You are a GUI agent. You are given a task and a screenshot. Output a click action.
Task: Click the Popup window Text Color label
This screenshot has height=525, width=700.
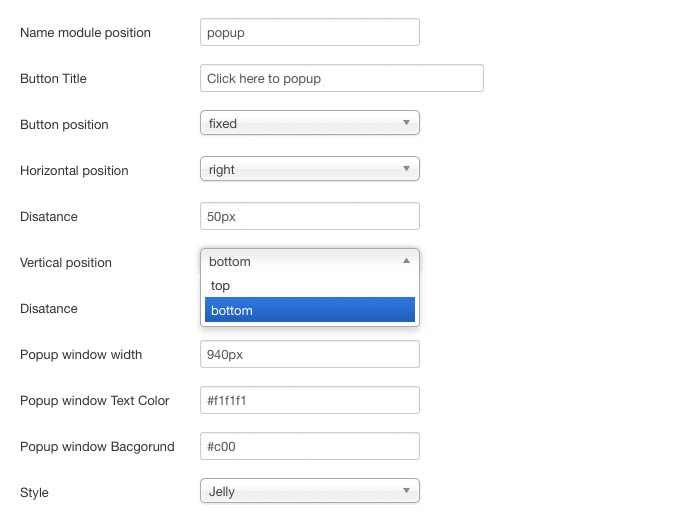[x=95, y=401]
